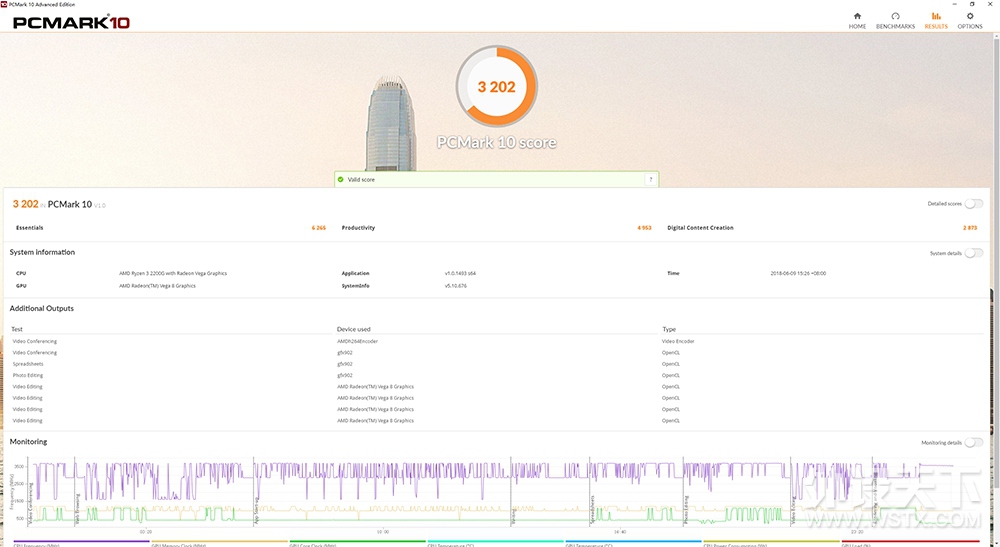Select the Essentials score label
This screenshot has height=547, width=1000.
click(x=29, y=228)
